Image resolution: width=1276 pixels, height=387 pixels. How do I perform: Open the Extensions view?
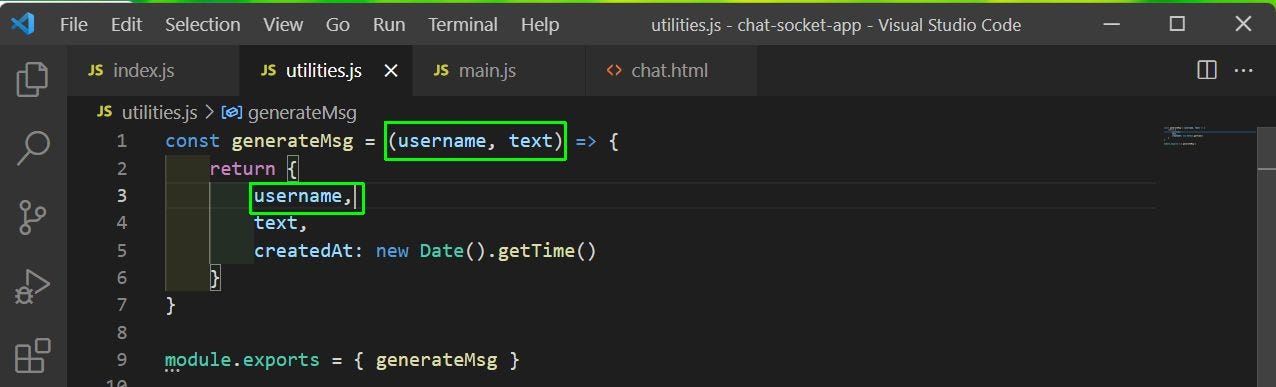33,355
